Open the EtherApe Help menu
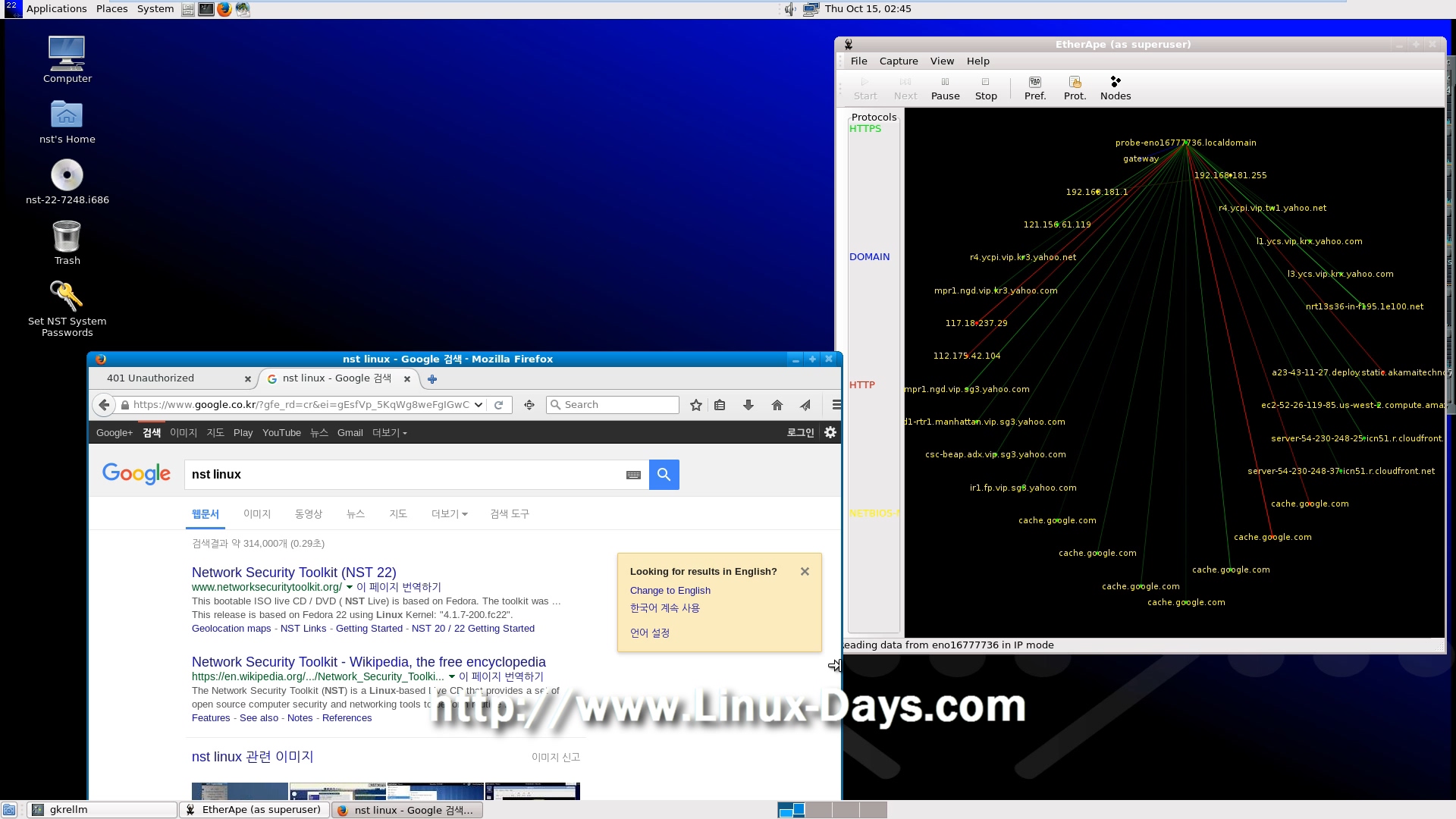Screen dimensions: 1456x819 pos(977,61)
